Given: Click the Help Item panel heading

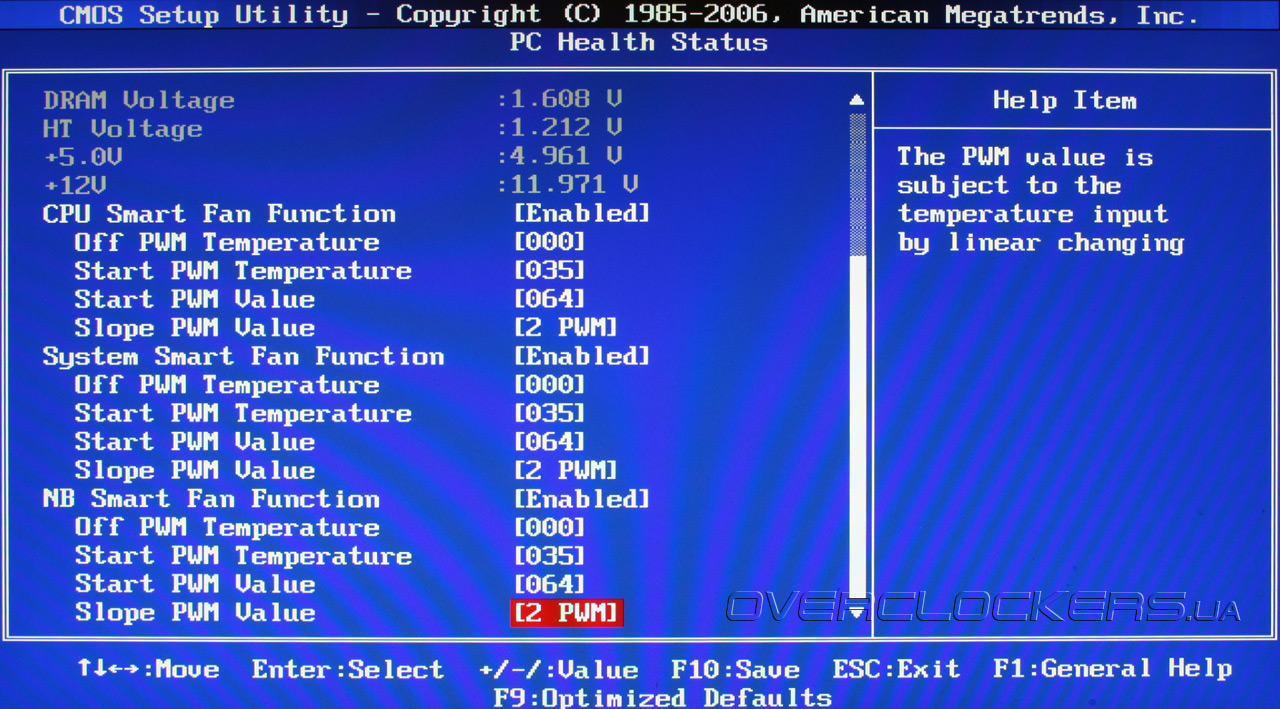Looking at the screenshot, I should click(x=1064, y=100).
